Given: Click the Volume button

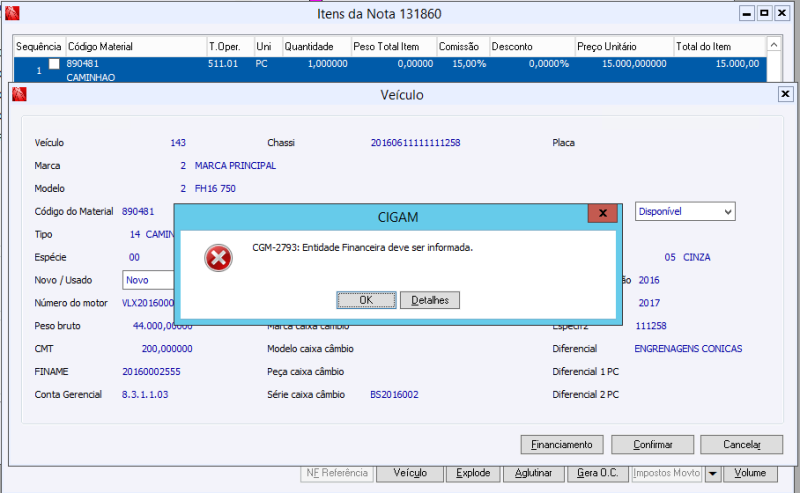Looking at the screenshot, I should tap(750, 473).
